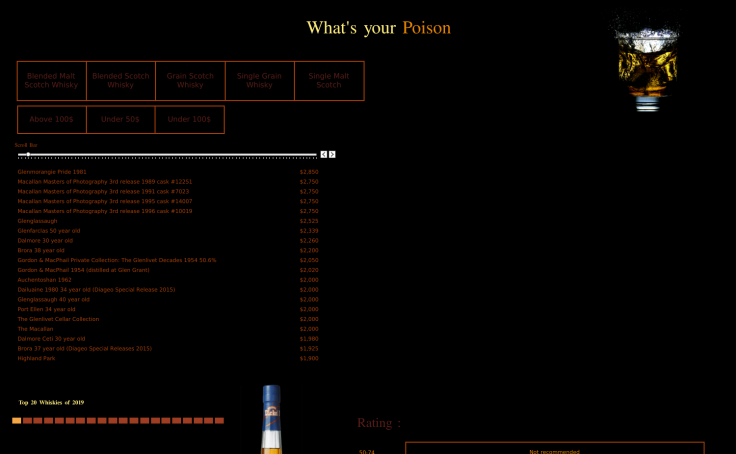
Task: Filter by Grain Scotch Whisky
Action: (x=190, y=81)
